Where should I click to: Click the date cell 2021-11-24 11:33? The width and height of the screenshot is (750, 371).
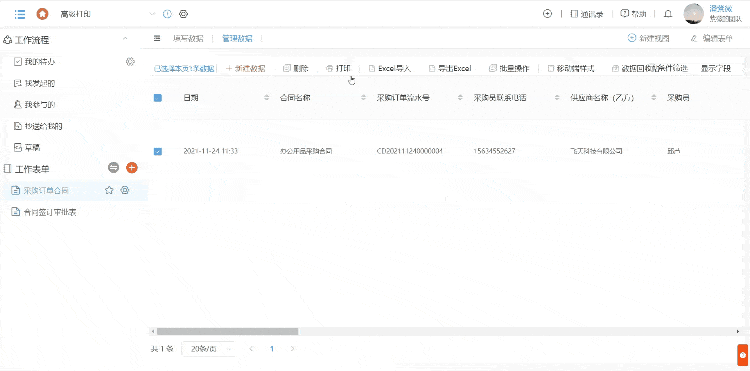(210, 151)
